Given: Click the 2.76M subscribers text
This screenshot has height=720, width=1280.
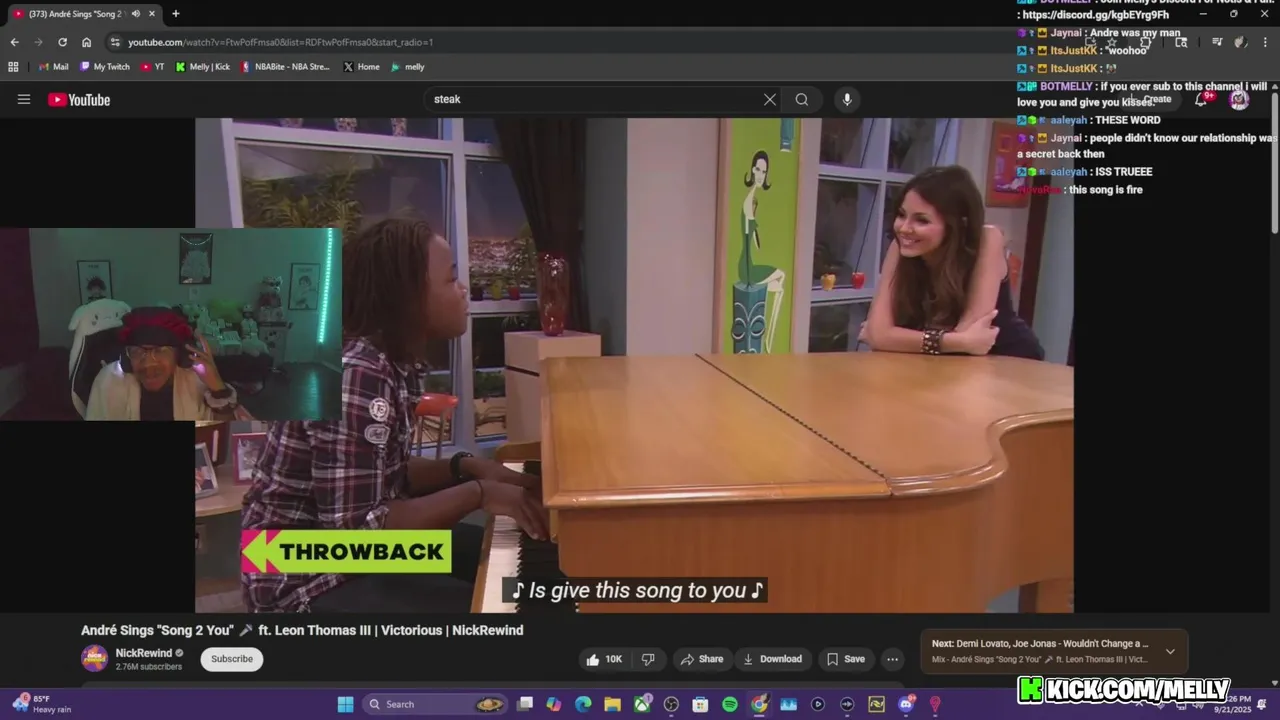Looking at the screenshot, I should [x=149, y=667].
